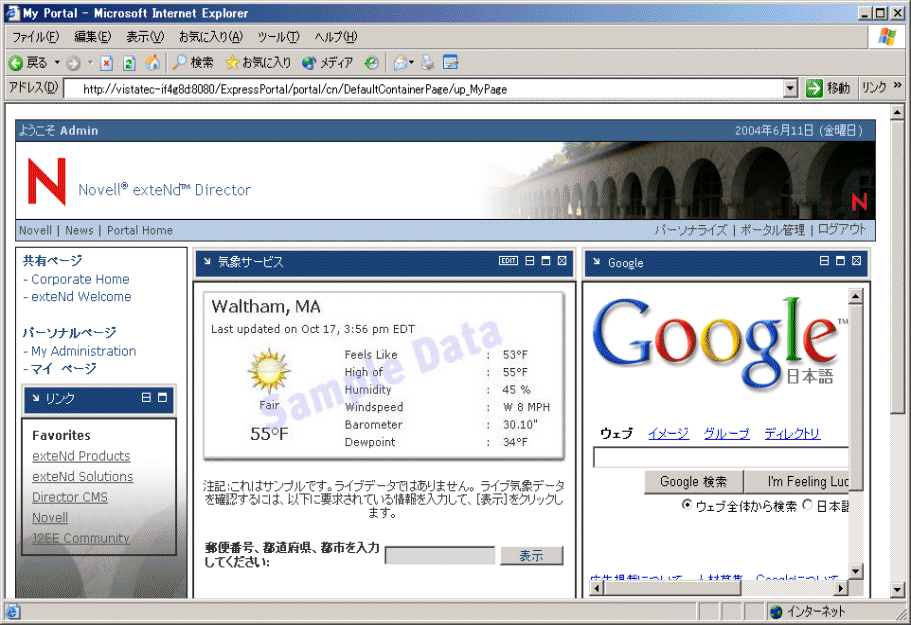Click the arrow icon beside Google title
911x625 pixels.
(597, 262)
